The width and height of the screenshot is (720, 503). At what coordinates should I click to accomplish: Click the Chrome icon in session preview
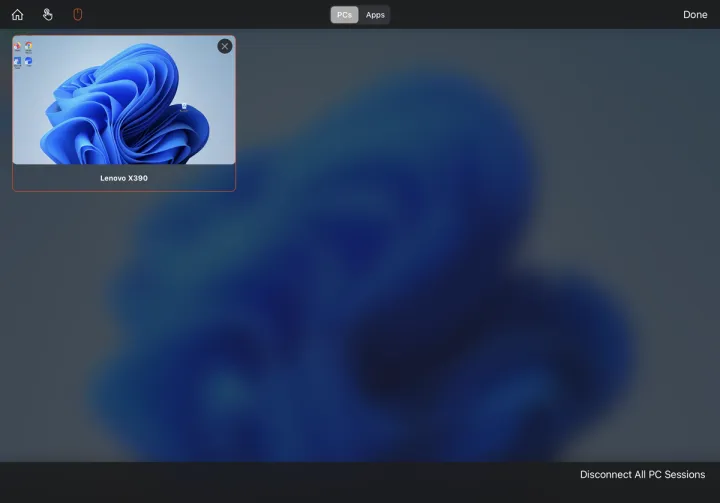pos(28,47)
